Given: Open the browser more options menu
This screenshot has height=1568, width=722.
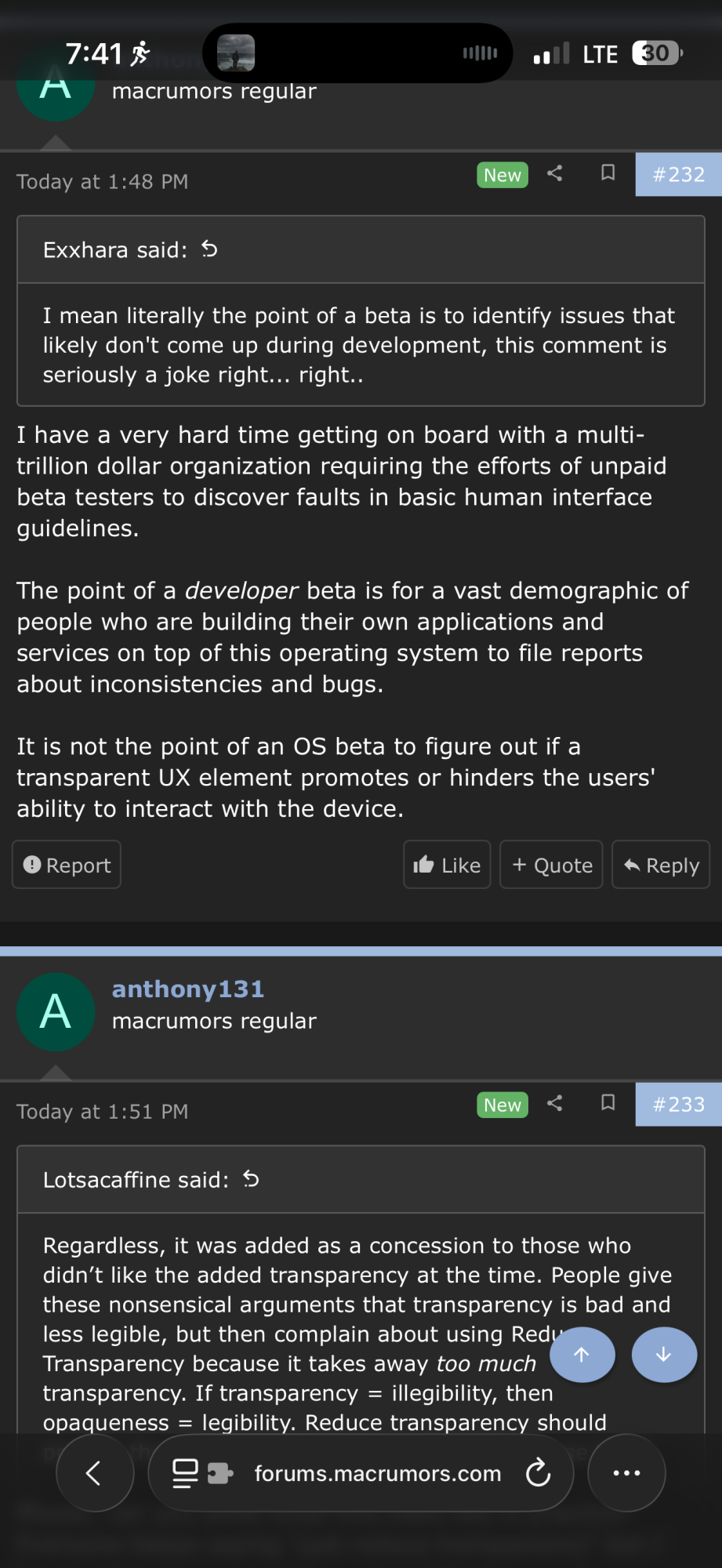Looking at the screenshot, I should (626, 1473).
